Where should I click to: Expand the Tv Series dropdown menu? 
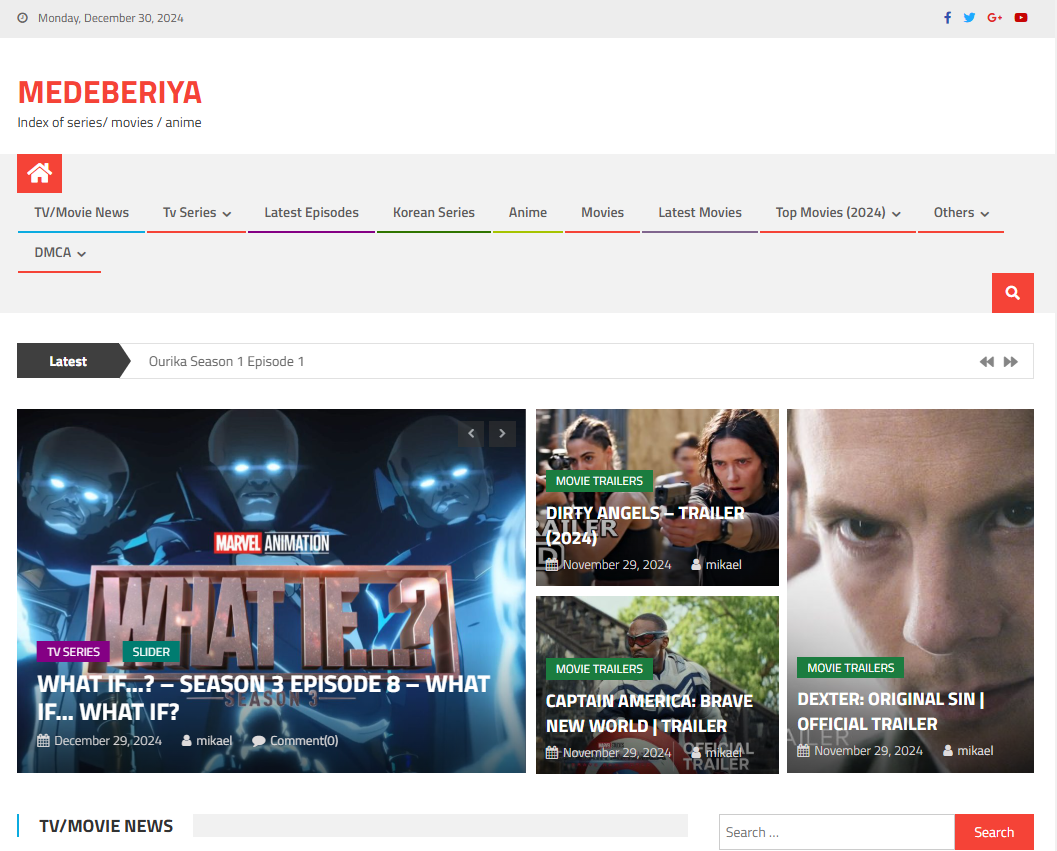click(x=197, y=213)
